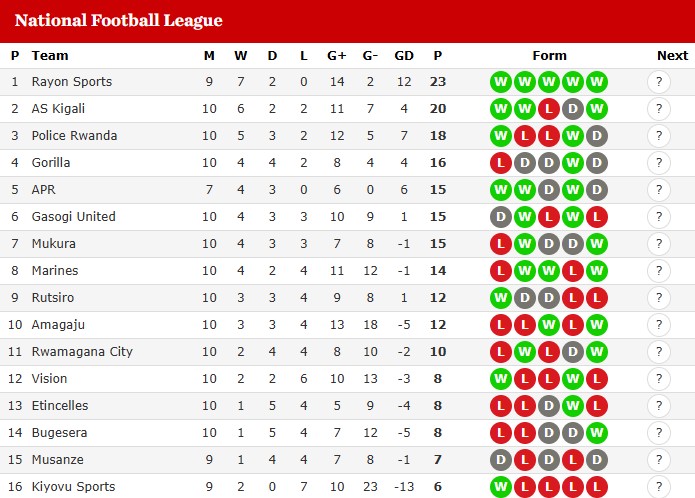695x498 pixels.
Task: Click Etincelles' green W form badge
Action: point(573,406)
